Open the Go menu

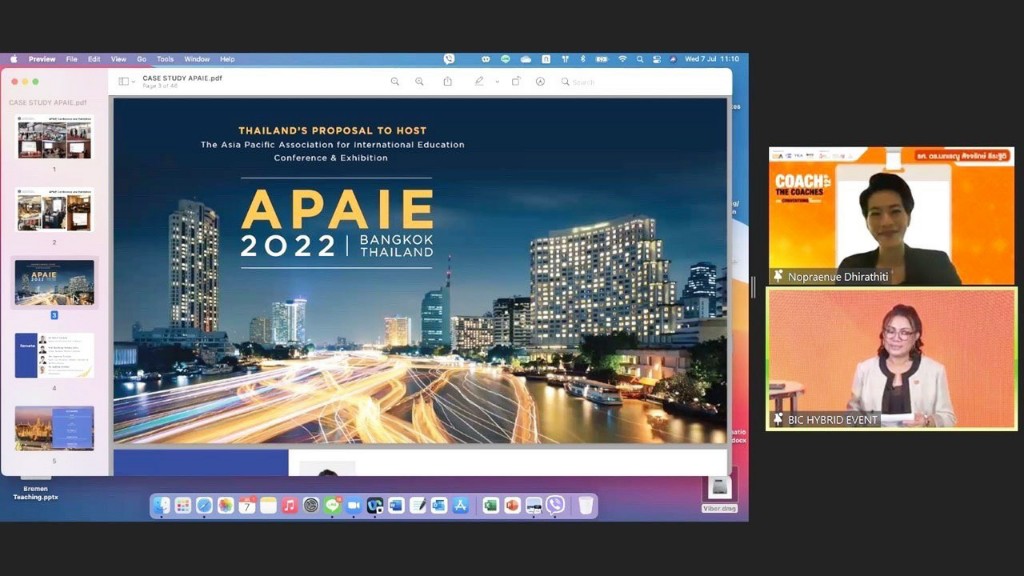coord(142,59)
